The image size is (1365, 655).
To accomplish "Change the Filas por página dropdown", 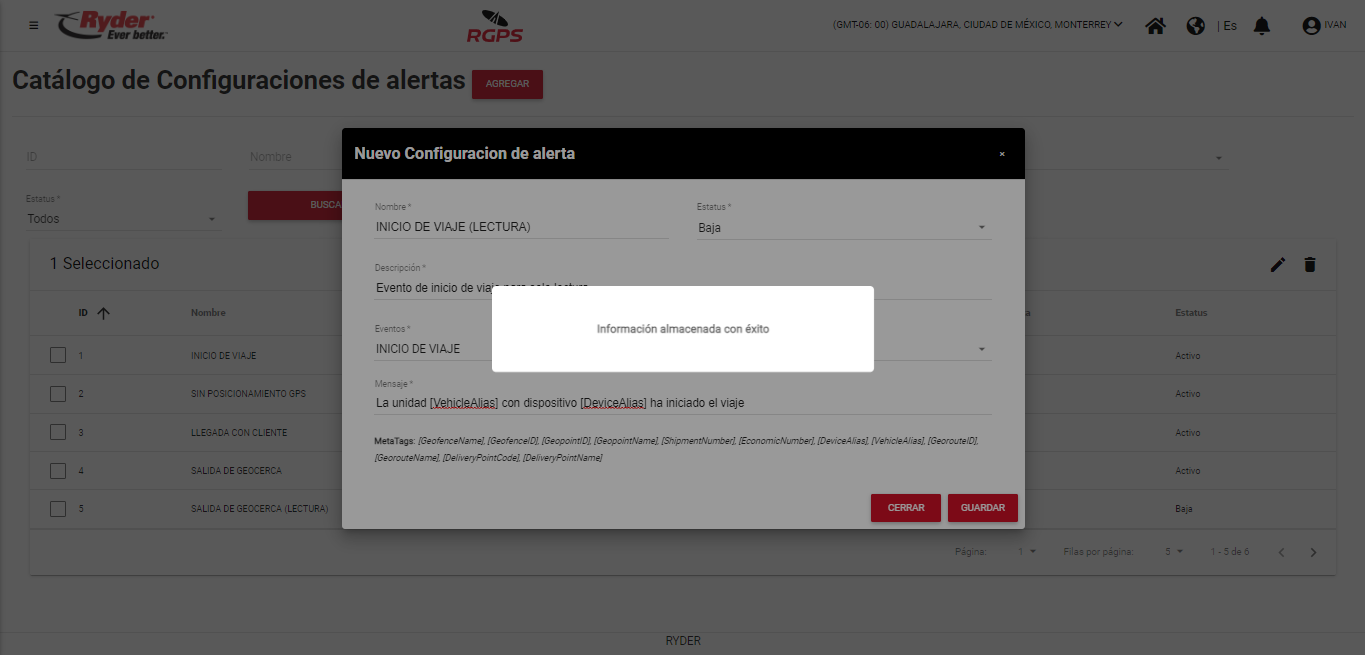I will pos(1173,552).
